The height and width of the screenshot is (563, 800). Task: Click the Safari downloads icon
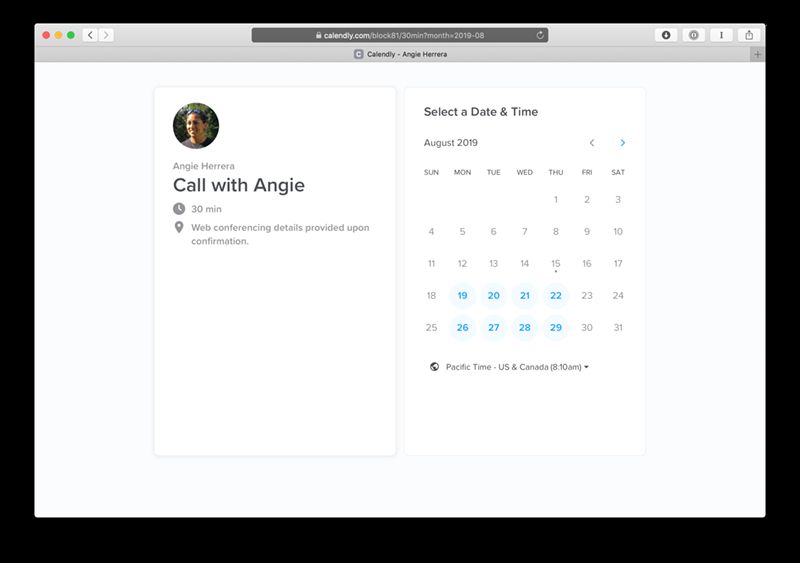666,35
